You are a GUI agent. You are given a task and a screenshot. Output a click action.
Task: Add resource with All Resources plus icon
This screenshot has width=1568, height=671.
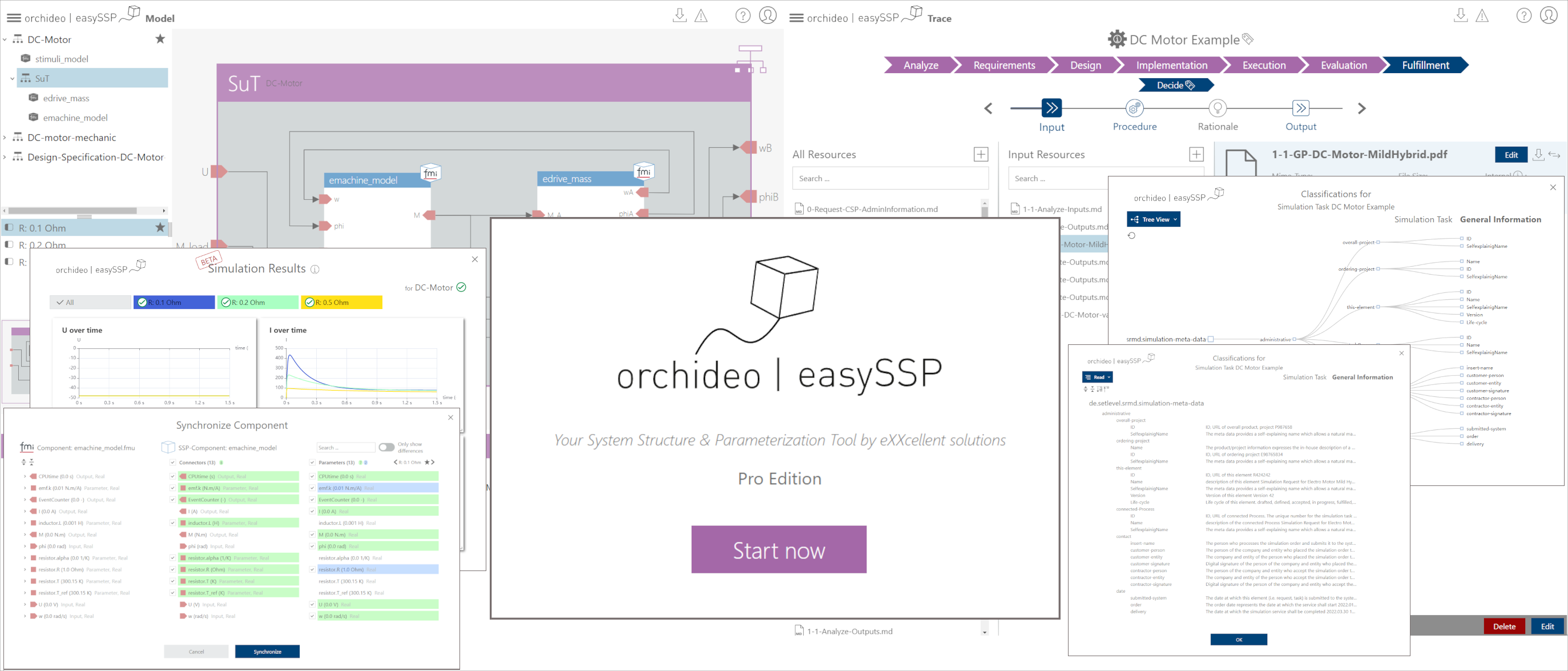coord(981,155)
